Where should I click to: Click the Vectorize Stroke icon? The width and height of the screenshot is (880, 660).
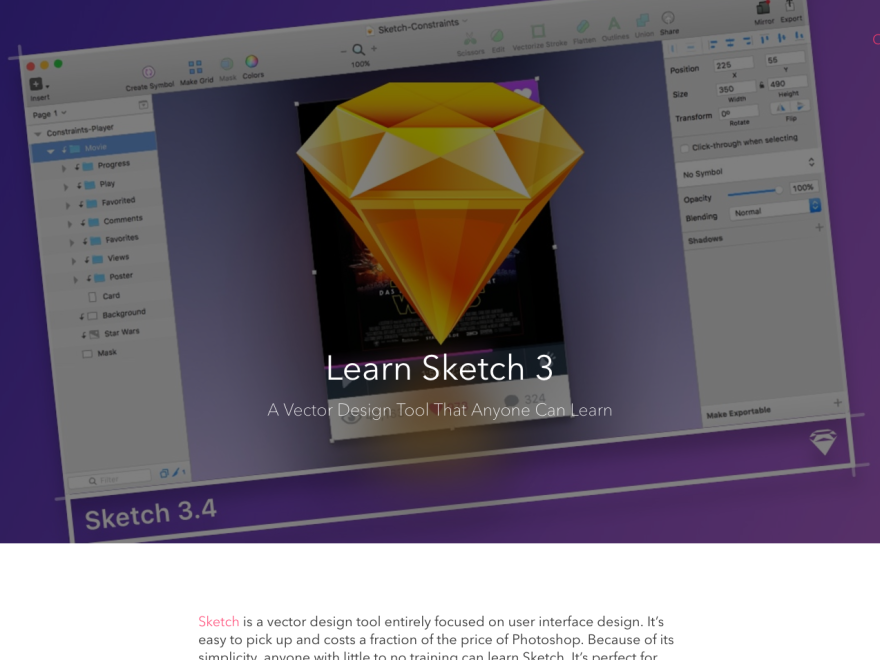click(x=538, y=32)
